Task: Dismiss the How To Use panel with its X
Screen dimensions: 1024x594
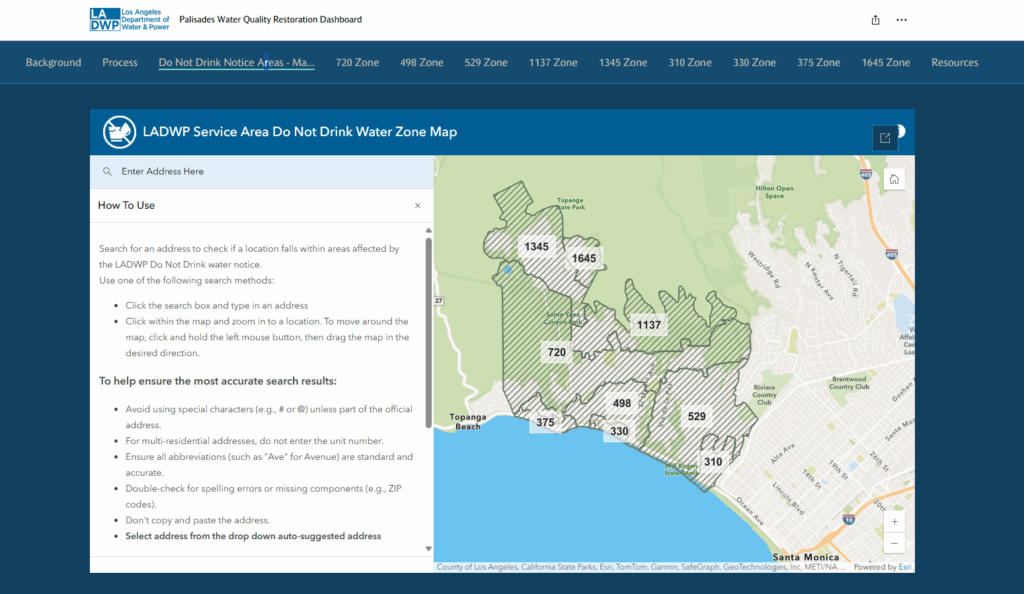Action: (417, 206)
